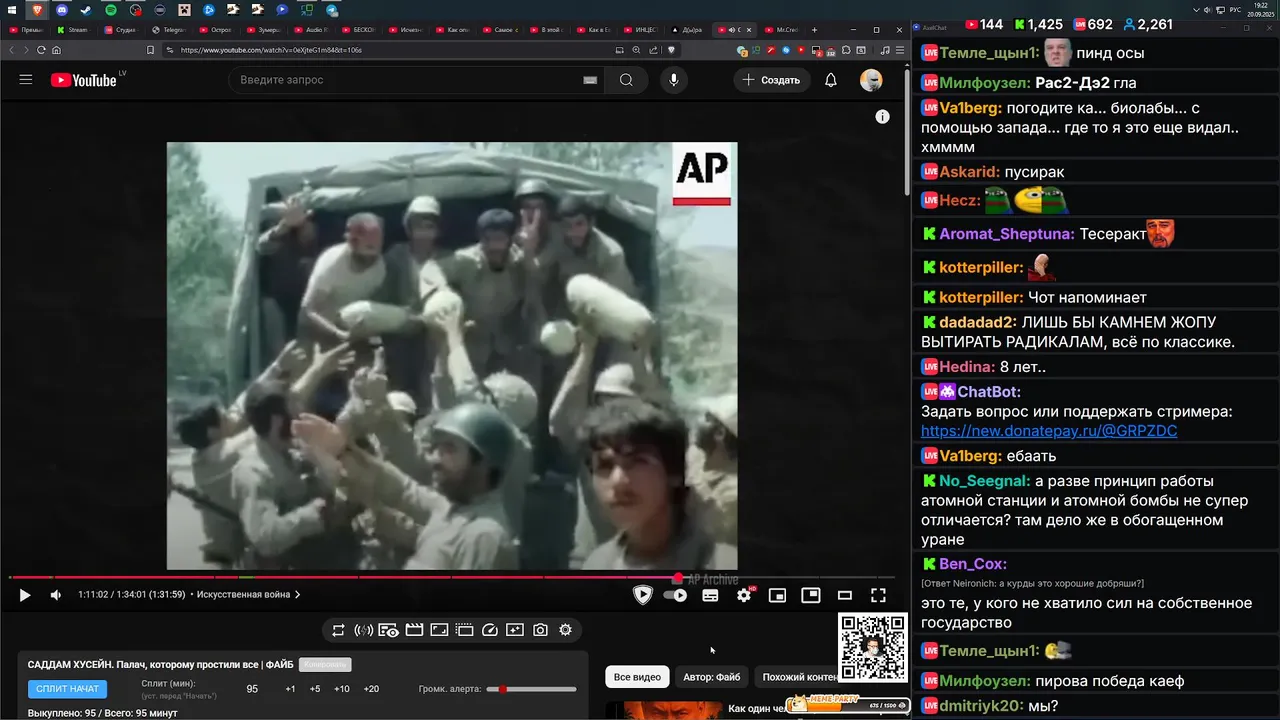Expand chapter 'Искусственная война'
1280x720 pixels.
[x=248, y=595]
